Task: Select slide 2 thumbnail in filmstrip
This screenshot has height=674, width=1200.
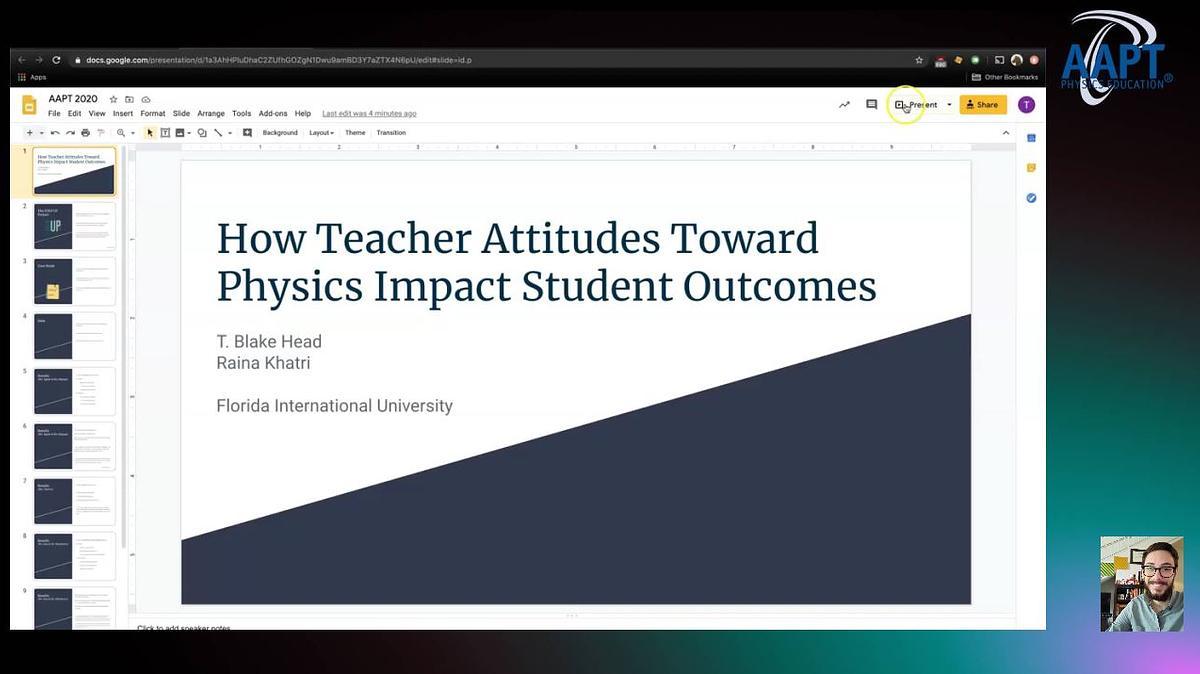Action: click(75, 226)
